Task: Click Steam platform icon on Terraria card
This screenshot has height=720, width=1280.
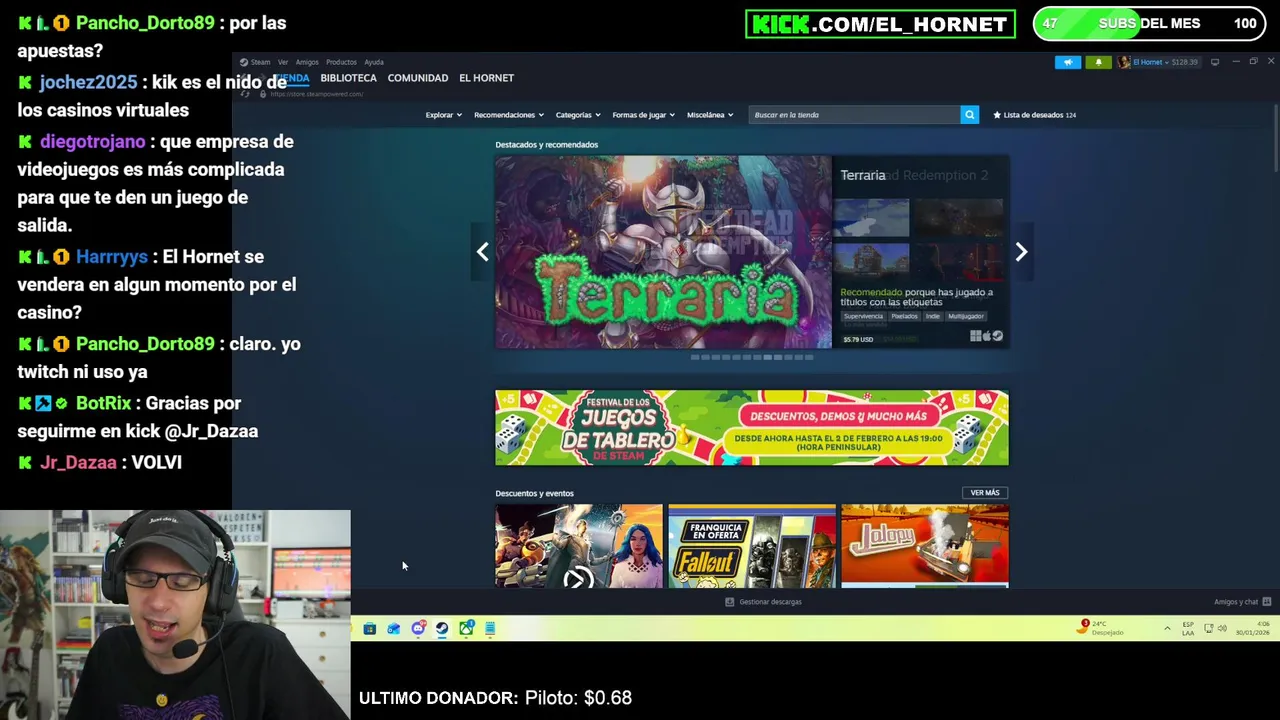Action: (x=998, y=336)
